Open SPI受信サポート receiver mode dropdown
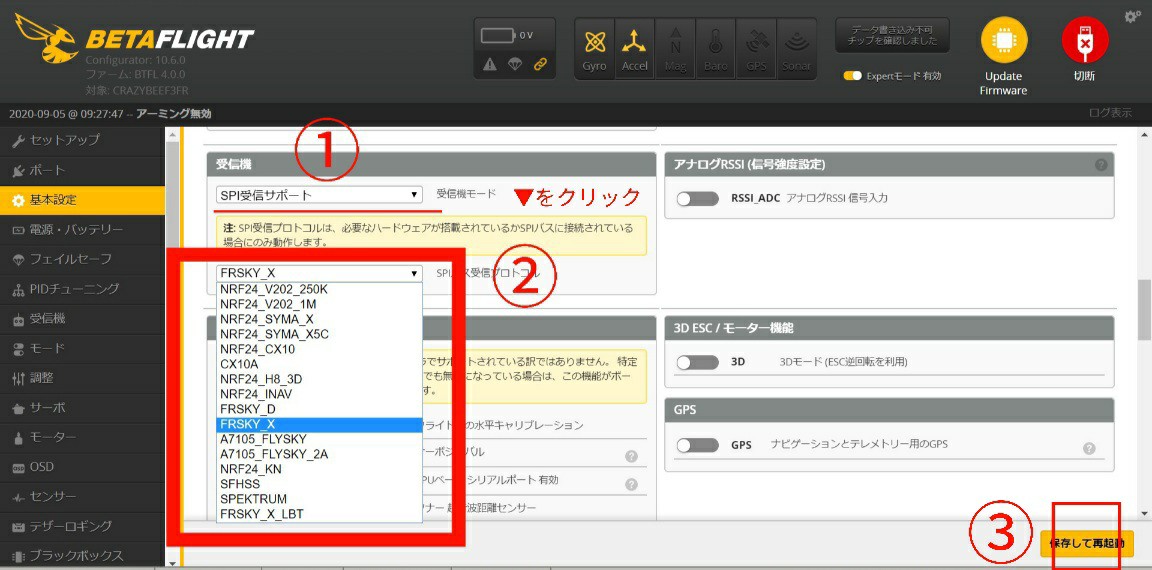1152x570 pixels. (320, 195)
